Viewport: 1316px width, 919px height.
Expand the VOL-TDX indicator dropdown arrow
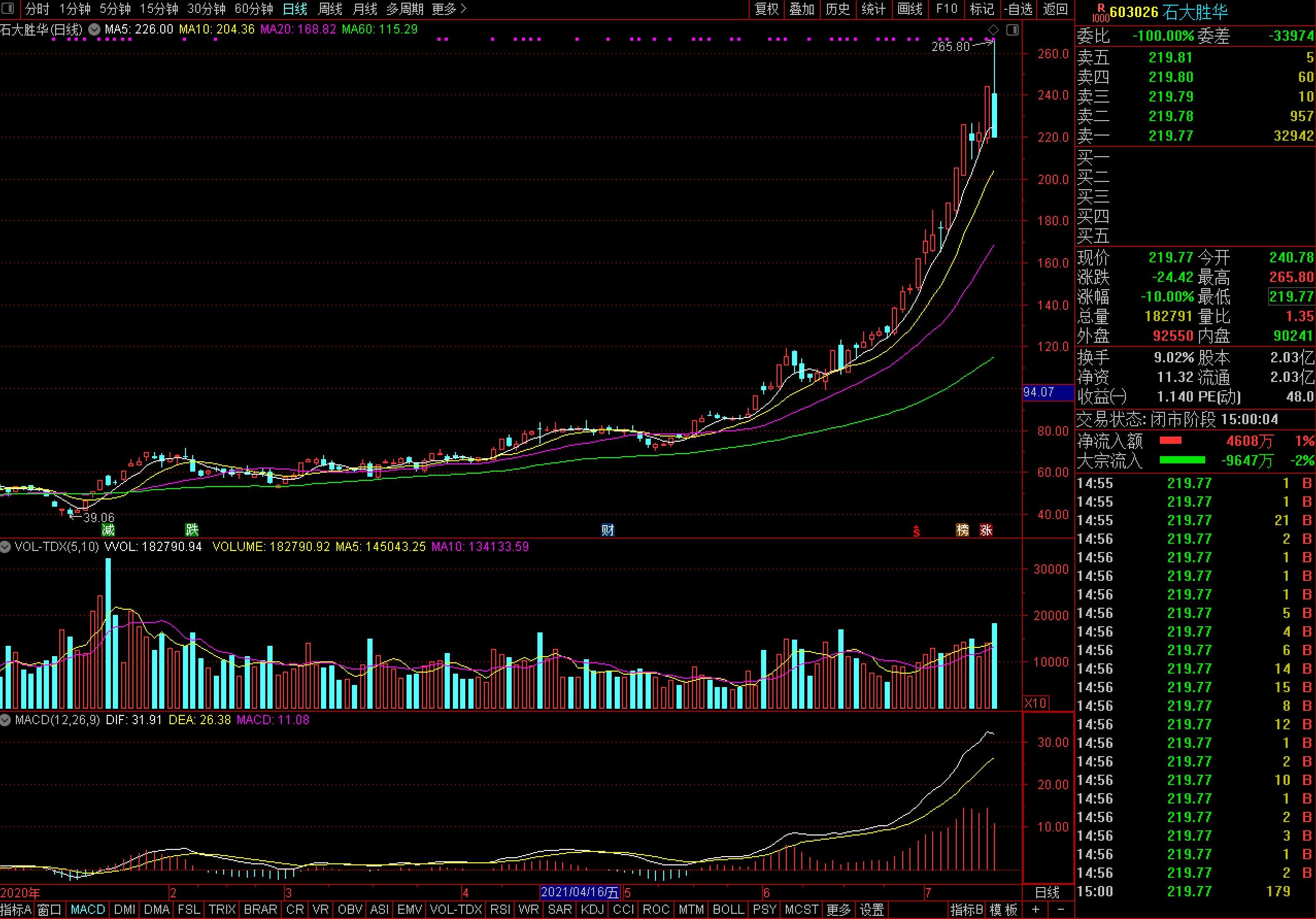[6, 547]
